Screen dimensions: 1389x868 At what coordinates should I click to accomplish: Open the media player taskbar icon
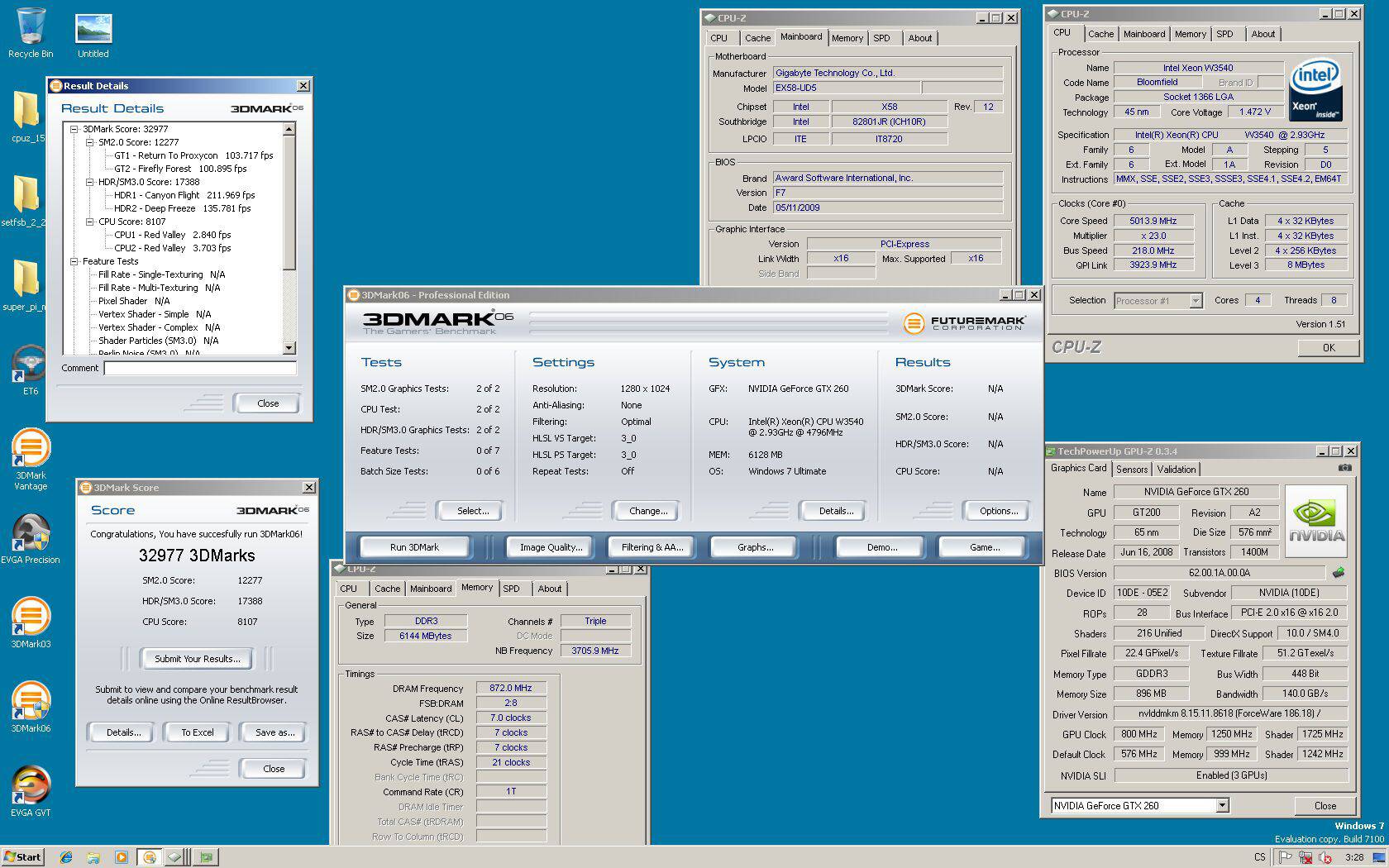pos(122,857)
